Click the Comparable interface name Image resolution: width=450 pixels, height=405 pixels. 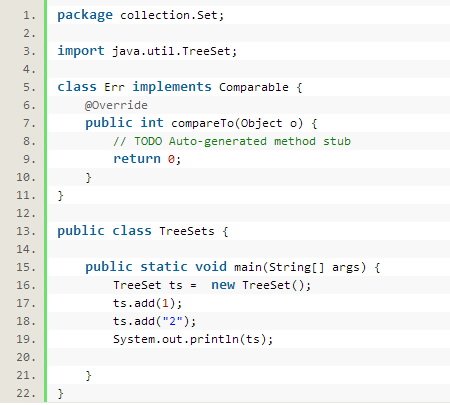(254, 87)
